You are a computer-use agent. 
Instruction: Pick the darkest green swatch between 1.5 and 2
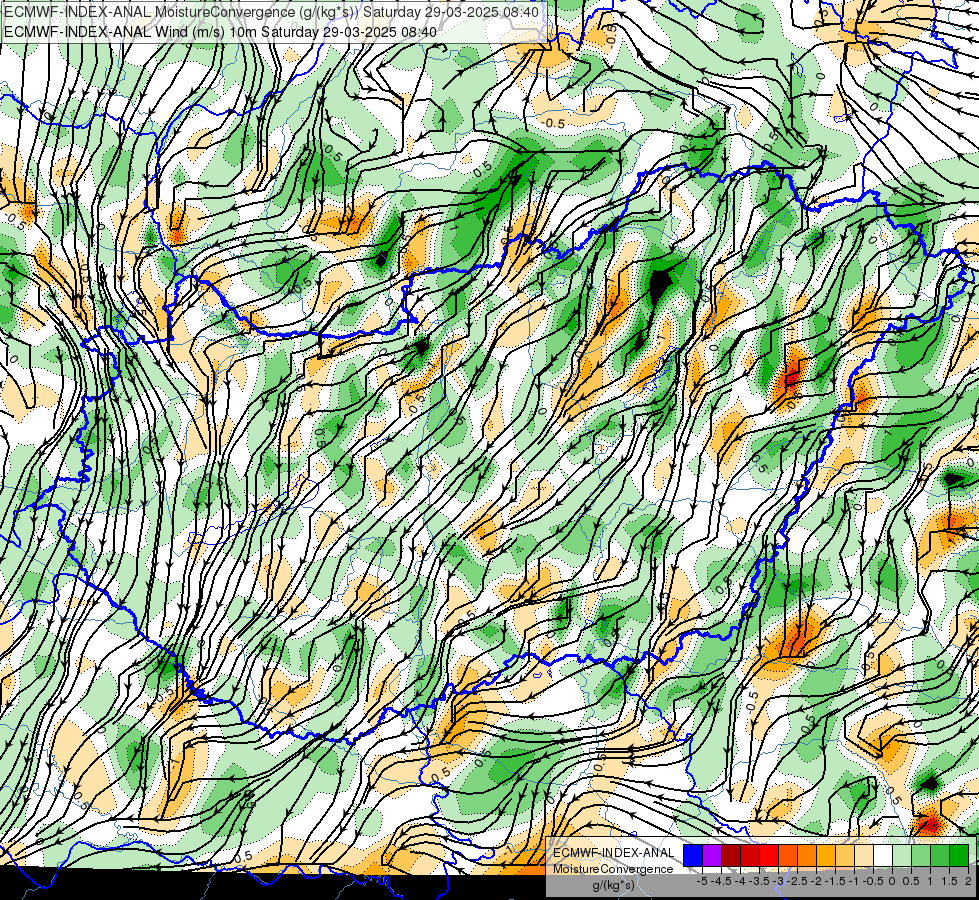pyautogui.click(x=959, y=855)
